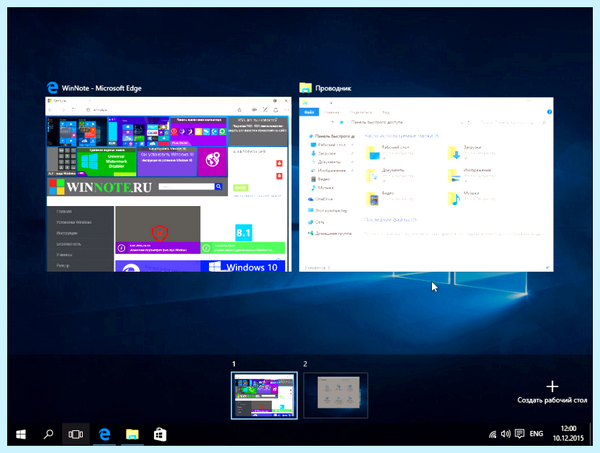Open the network tray icon
Viewport: 600px width, 453px height.
[x=492, y=434]
